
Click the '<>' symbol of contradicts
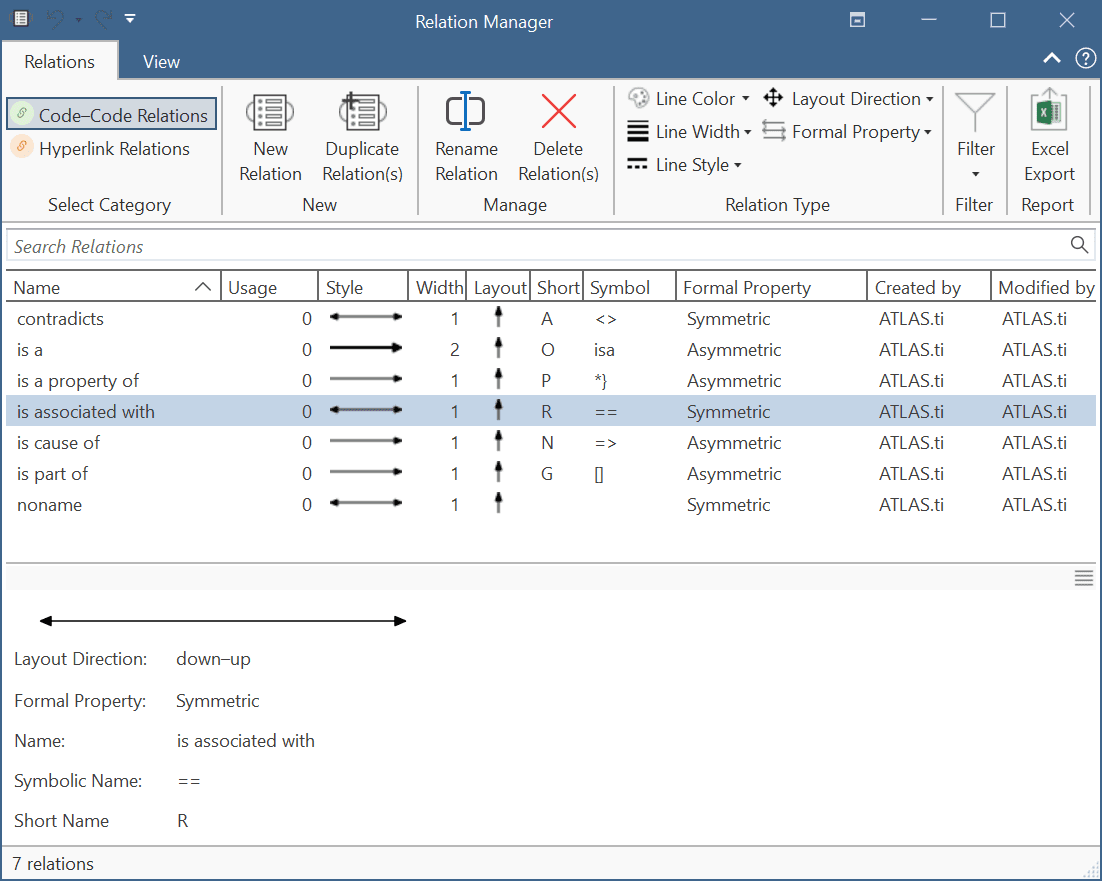605,319
